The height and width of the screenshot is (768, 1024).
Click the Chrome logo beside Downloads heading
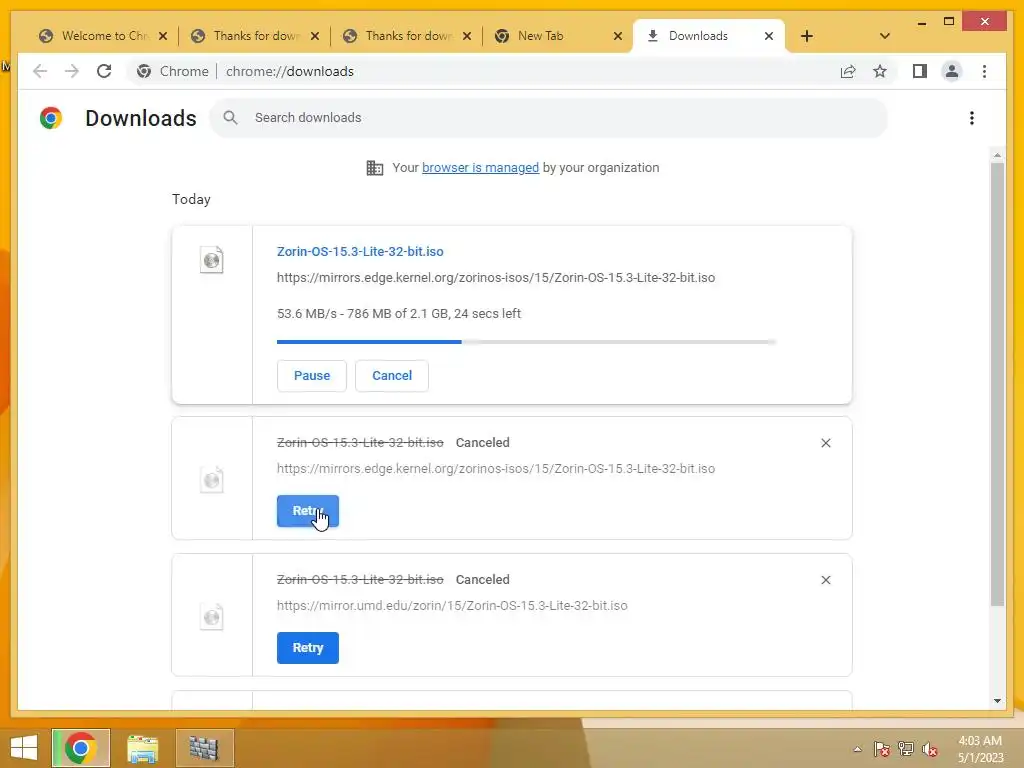pyautogui.click(x=51, y=118)
